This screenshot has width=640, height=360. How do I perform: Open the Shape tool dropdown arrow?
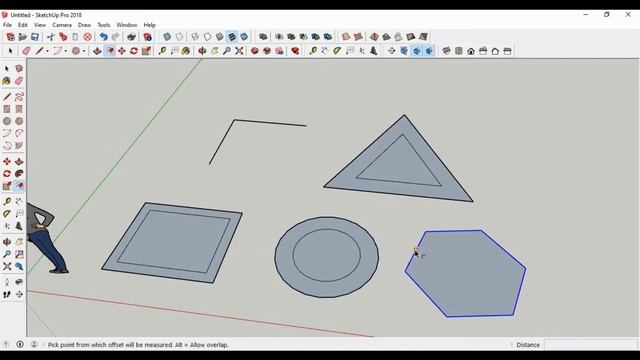[x=84, y=51]
